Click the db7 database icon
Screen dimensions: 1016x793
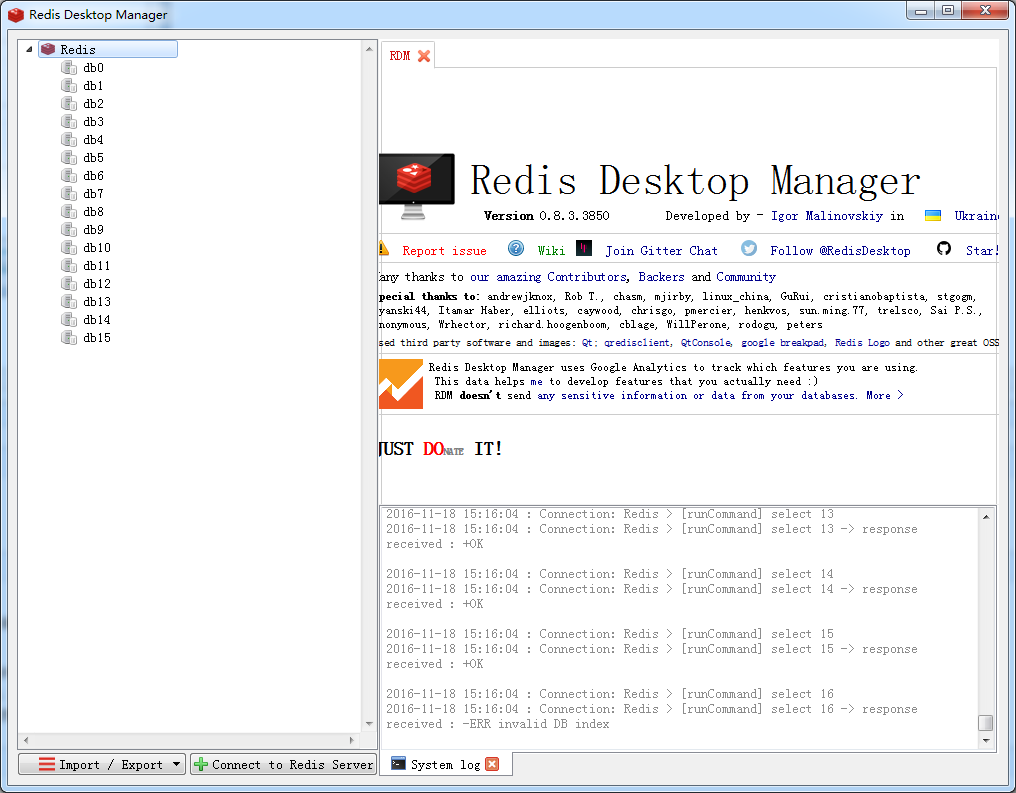click(x=69, y=194)
